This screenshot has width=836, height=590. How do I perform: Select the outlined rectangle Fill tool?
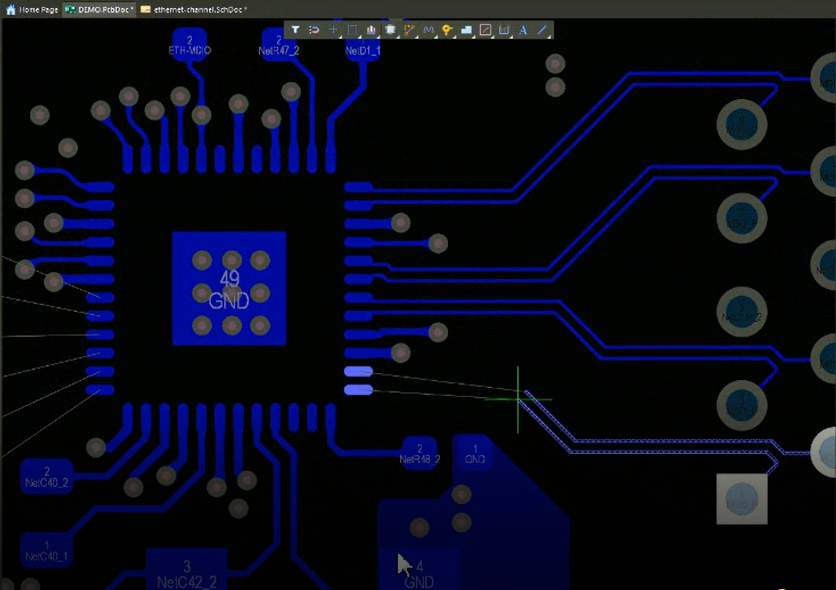point(486,30)
